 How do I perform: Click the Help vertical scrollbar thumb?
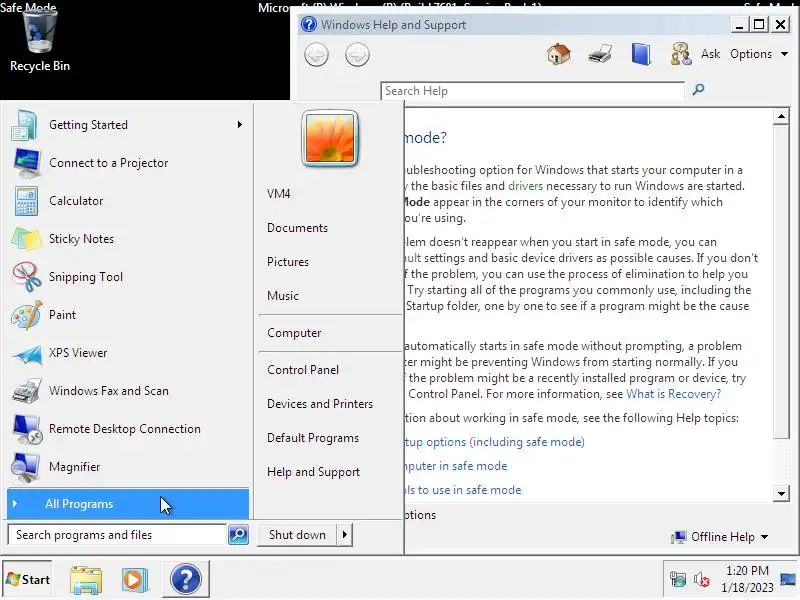pyautogui.click(x=781, y=281)
